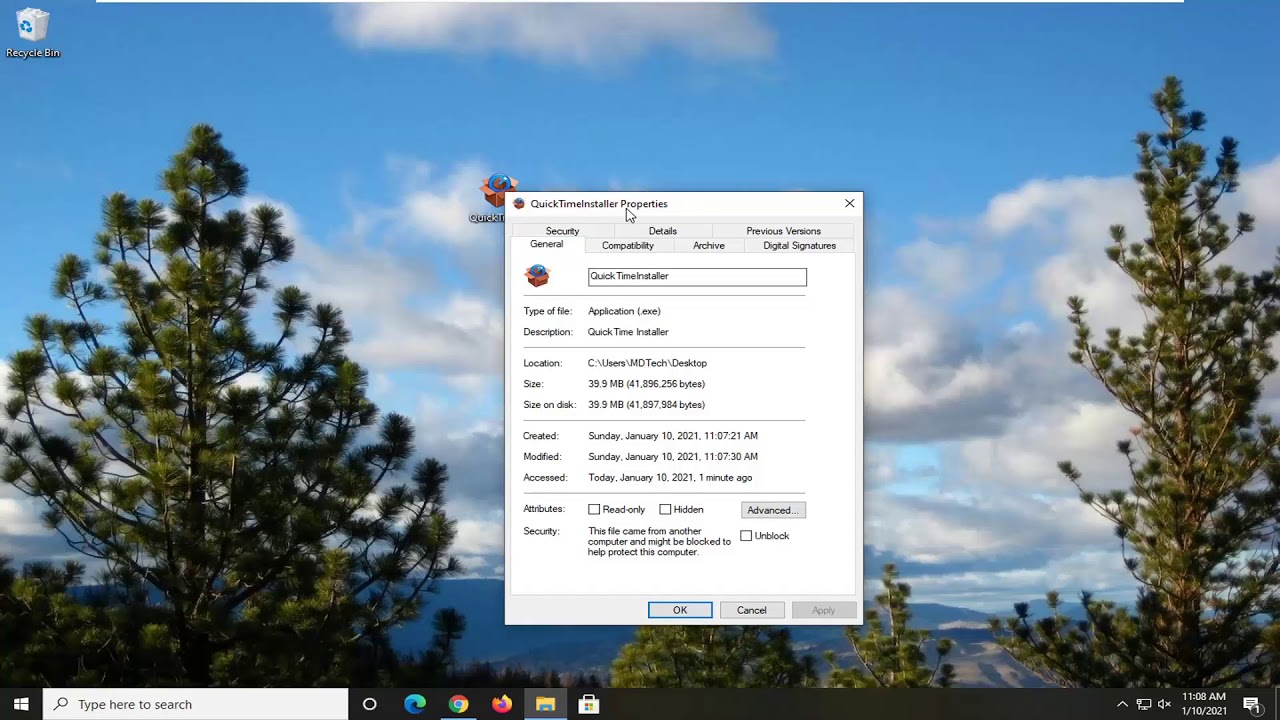Click the taskbar search box

[196, 704]
